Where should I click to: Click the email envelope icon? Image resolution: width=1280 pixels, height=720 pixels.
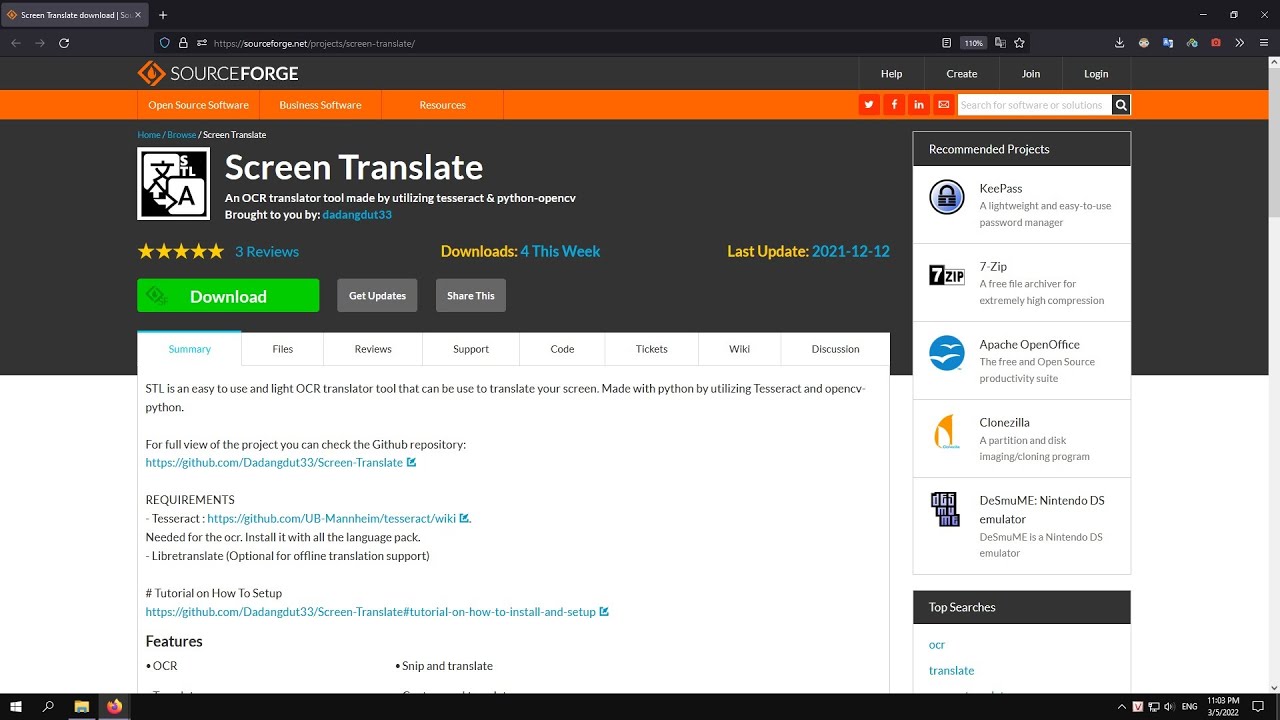943,105
